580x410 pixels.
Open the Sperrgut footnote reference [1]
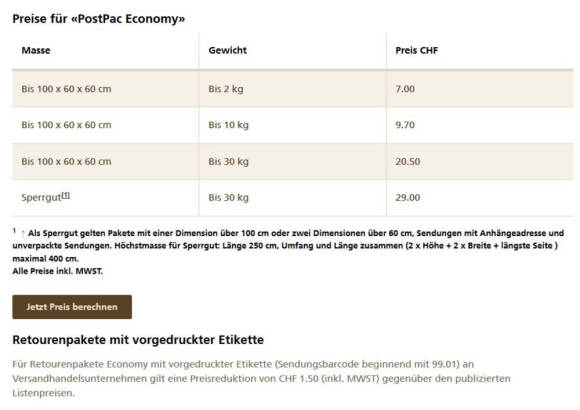pyautogui.click(x=65, y=195)
